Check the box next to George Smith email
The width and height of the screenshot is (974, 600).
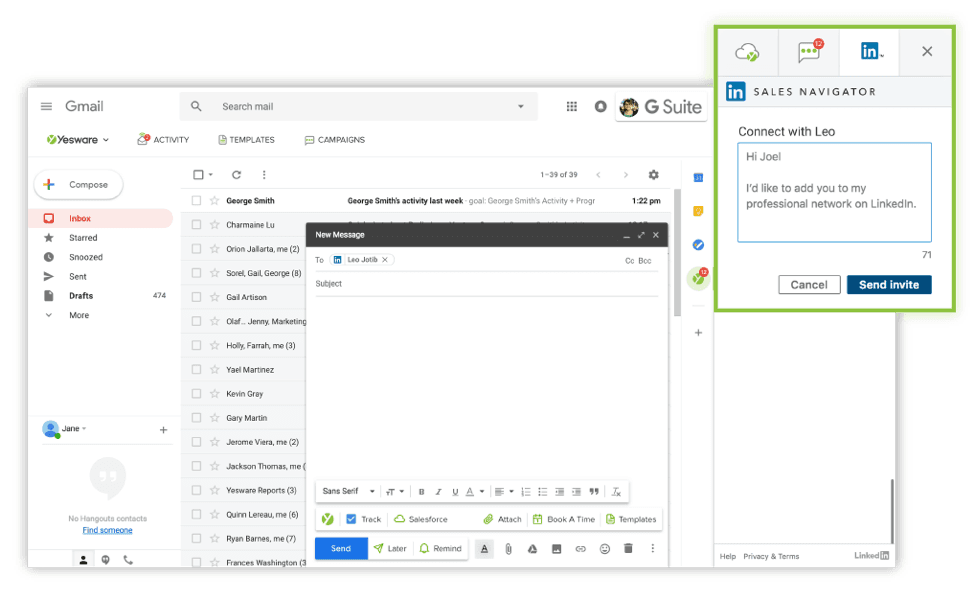[197, 201]
